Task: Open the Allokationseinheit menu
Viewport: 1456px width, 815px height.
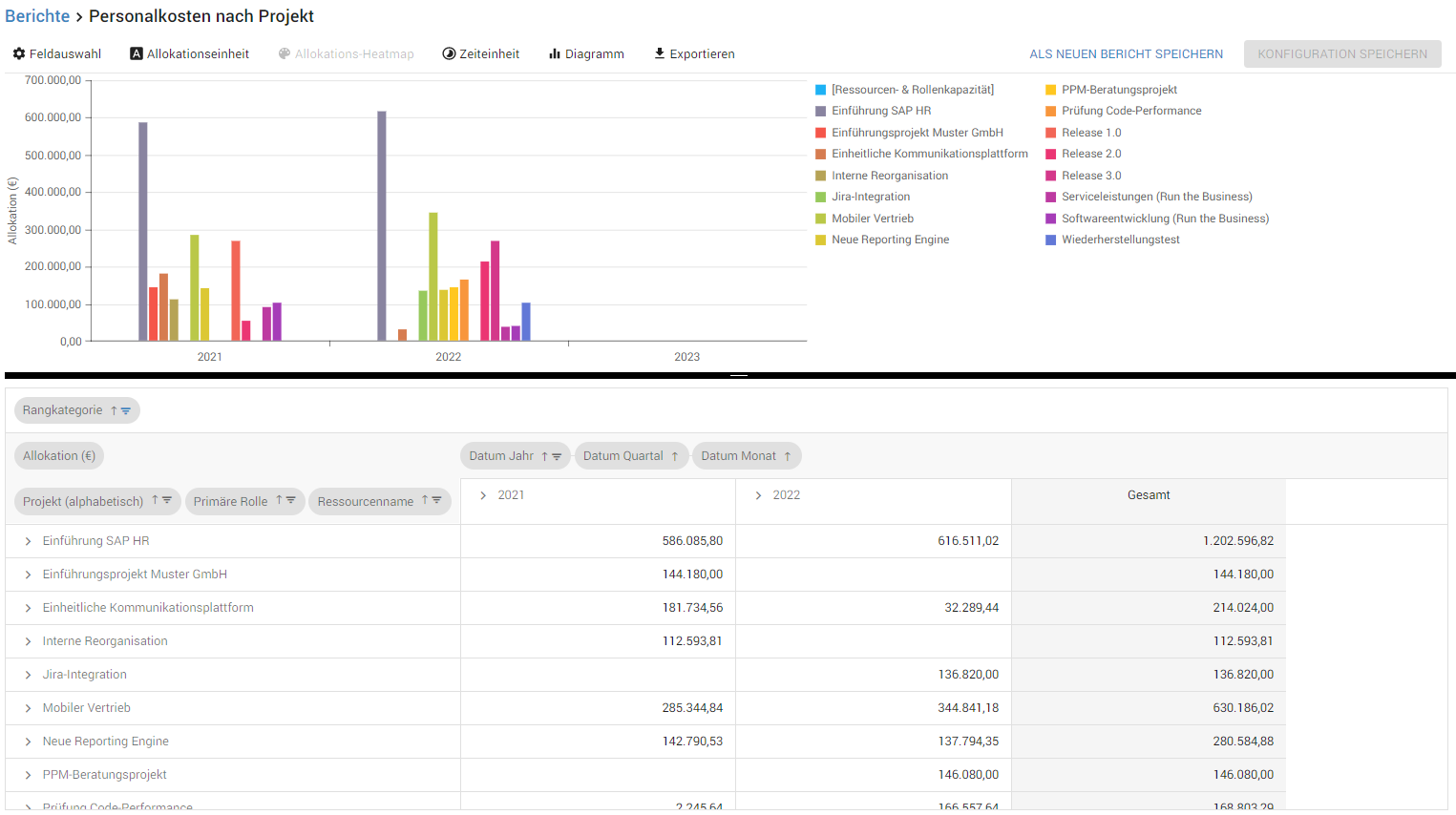Action: [190, 54]
